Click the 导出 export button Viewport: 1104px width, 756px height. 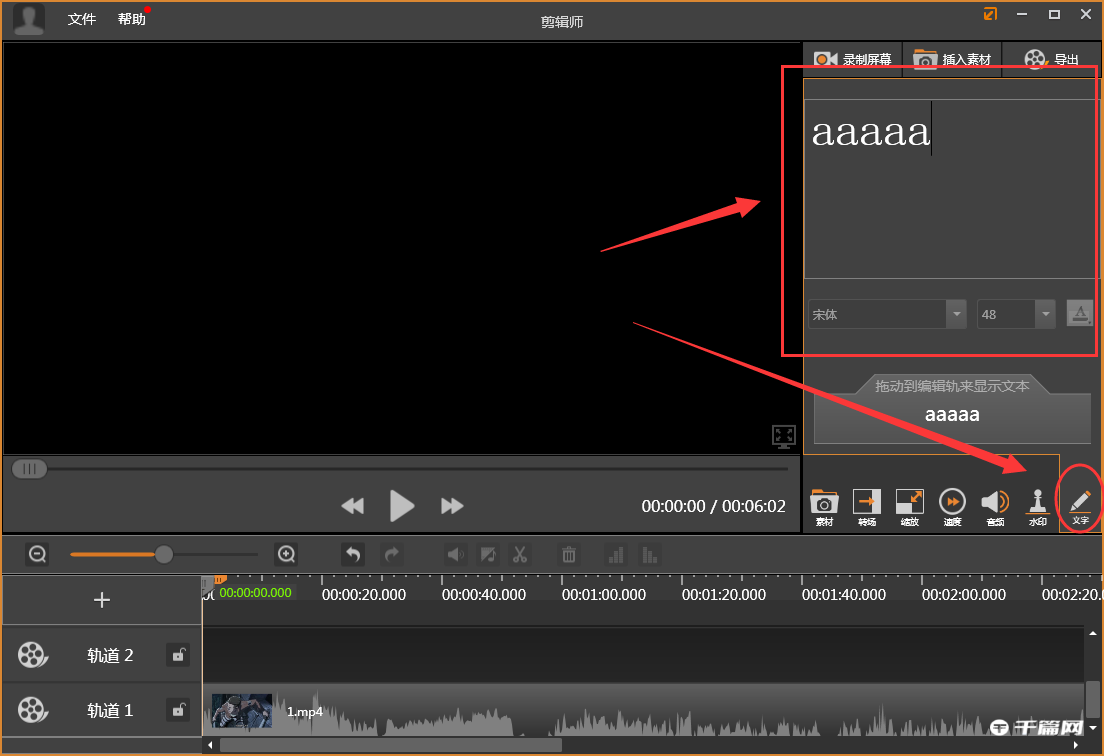coord(1052,60)
